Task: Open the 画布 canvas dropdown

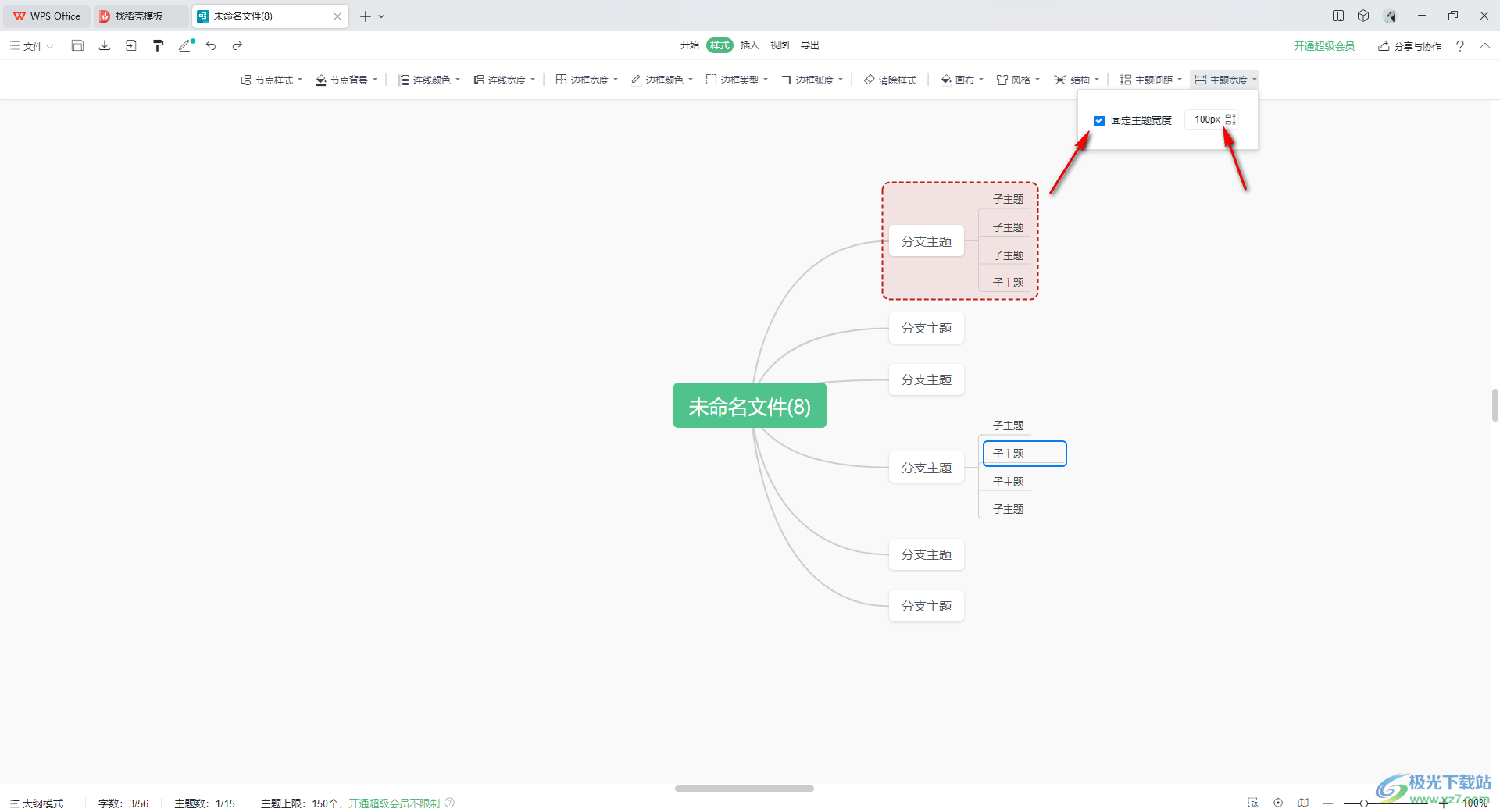Action: coord(962,80)
